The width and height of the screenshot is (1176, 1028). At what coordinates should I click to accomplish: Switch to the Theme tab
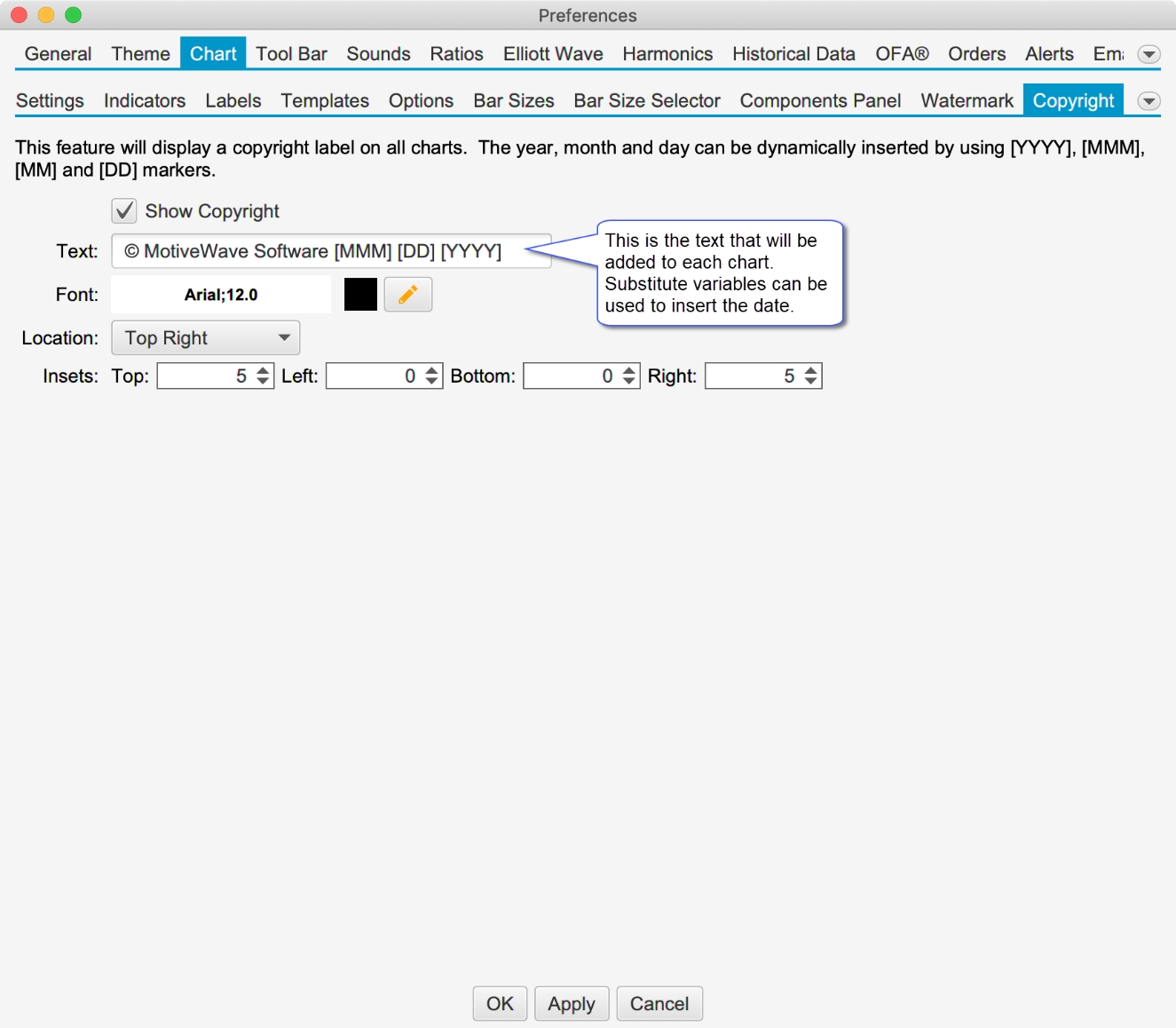pos(140,54)
